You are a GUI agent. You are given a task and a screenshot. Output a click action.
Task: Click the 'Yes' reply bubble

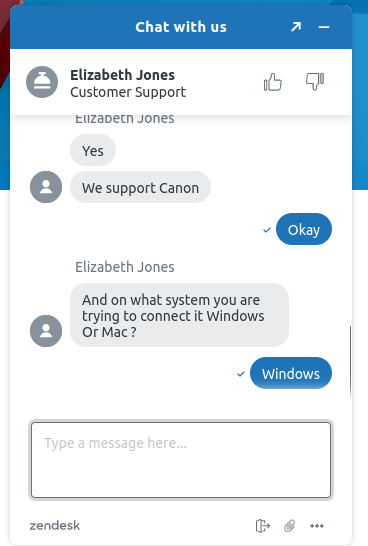(93, 150)
